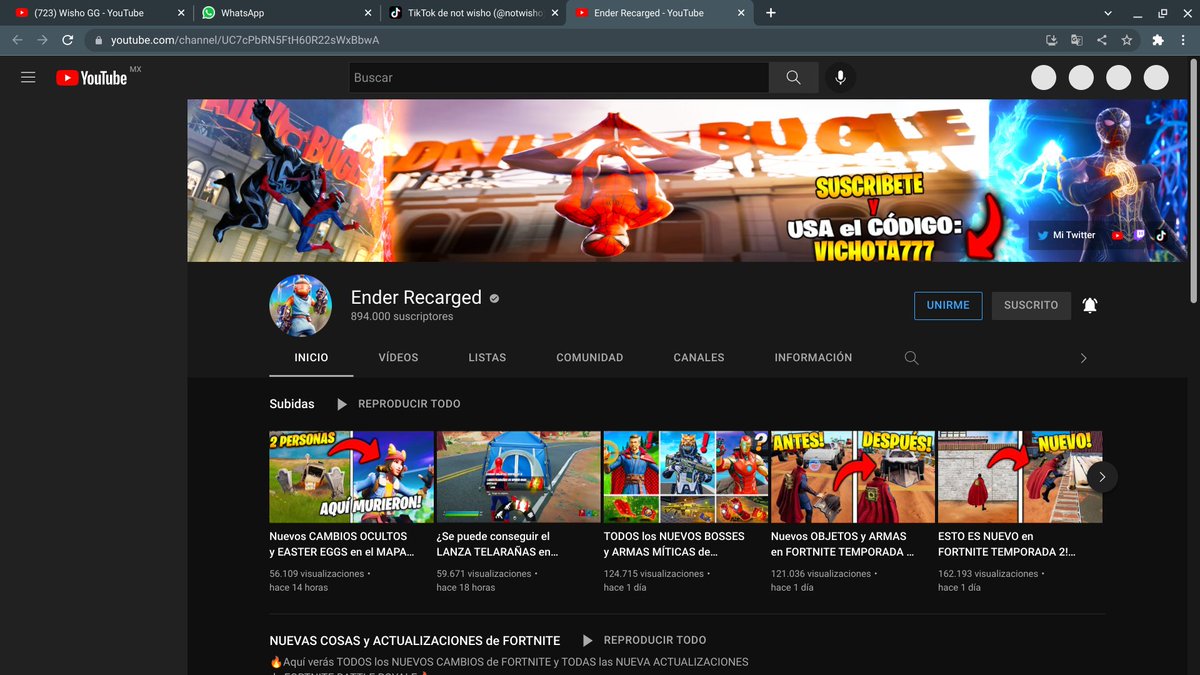Click the ANTES DESPUÉS video thumbnail
Screen dimensions: 1200x675
coord(853,477)
